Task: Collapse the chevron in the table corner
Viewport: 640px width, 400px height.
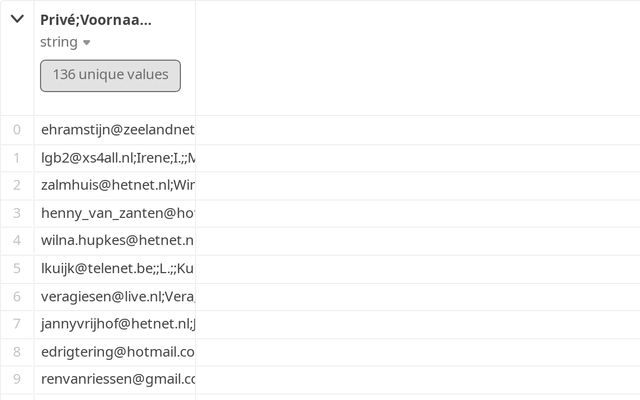Action: coord(17,19)
